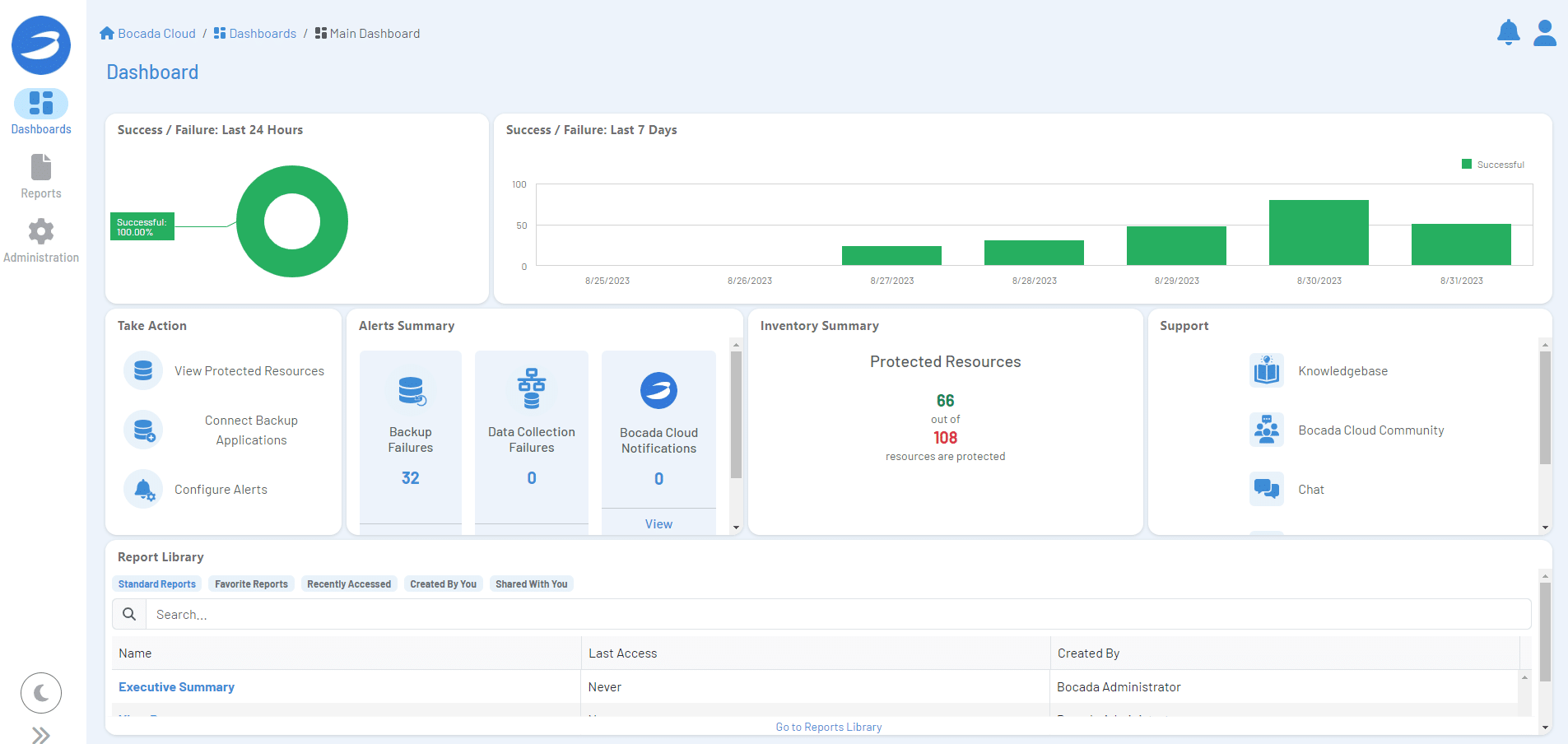Click the 8/27/2023 bar

(891, 255)
